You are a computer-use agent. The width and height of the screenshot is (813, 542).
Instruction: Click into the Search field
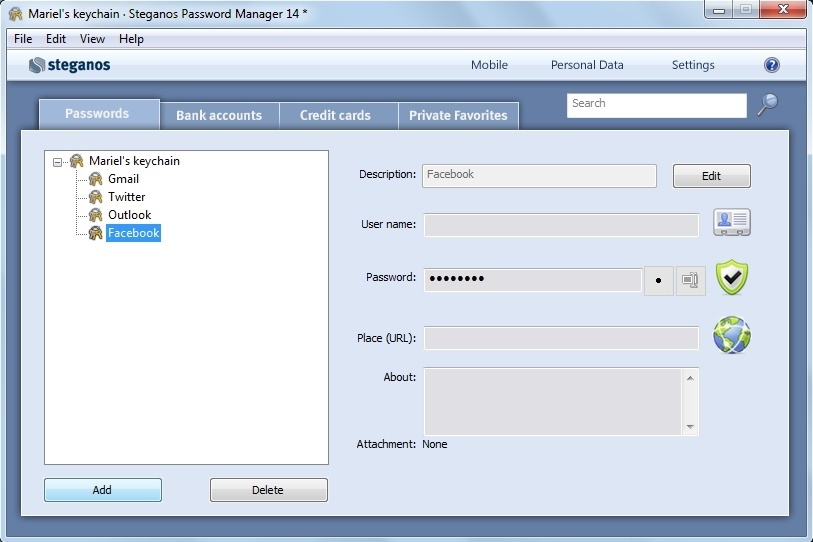[x=656, y=106]
